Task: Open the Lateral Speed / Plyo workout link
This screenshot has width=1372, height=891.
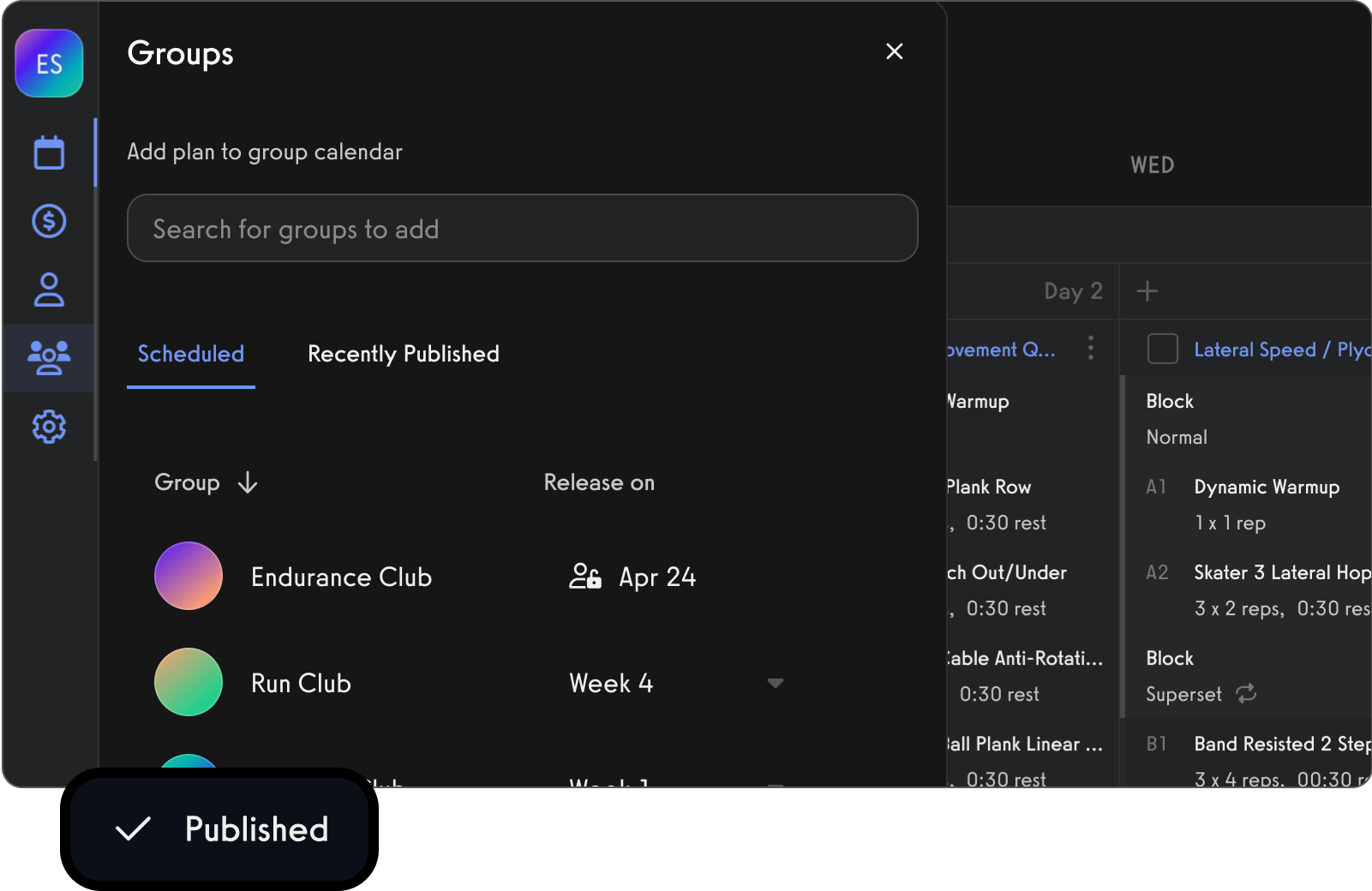Action: click(1275, 349)
